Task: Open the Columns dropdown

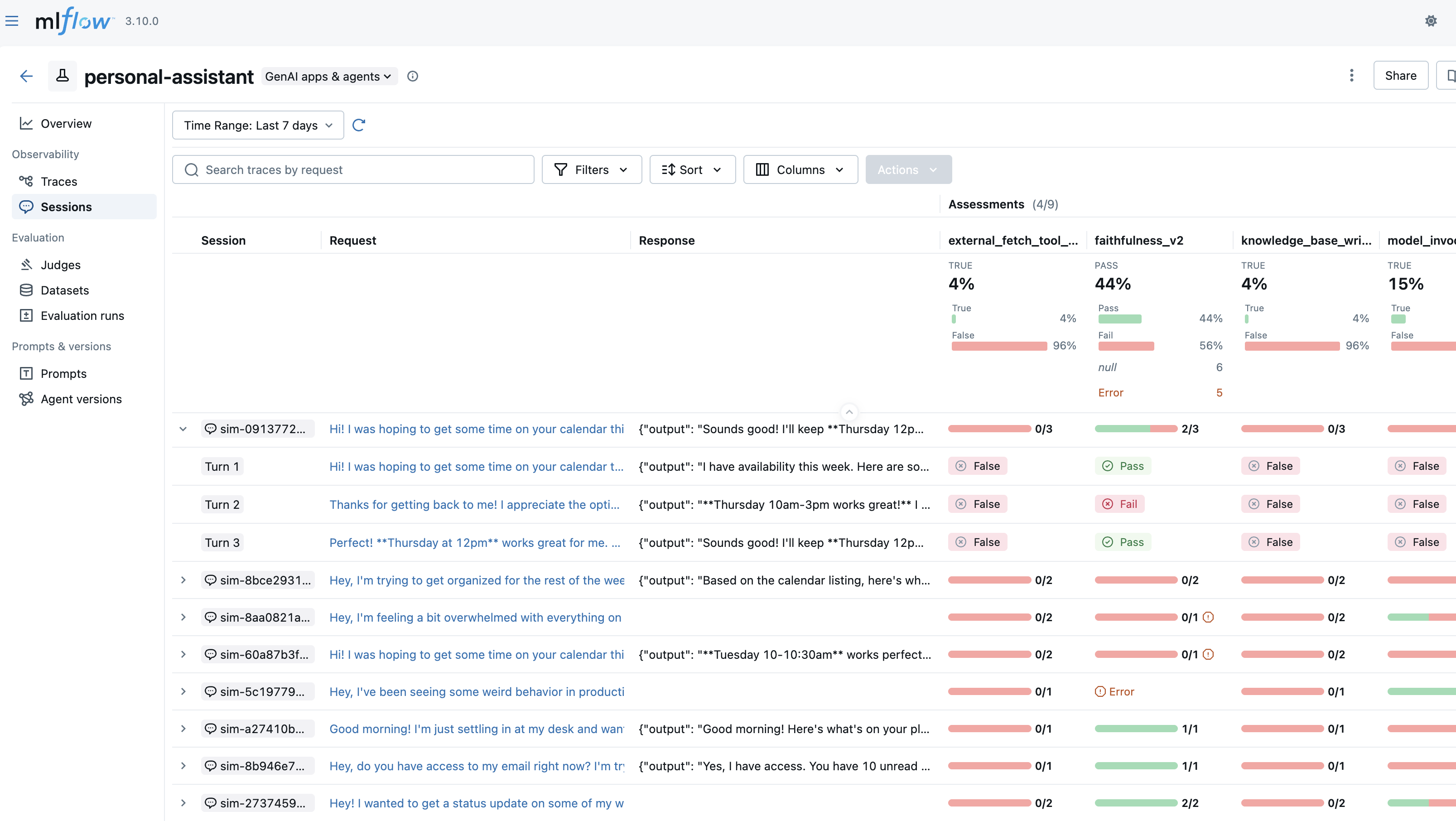Action: [800, 169]
